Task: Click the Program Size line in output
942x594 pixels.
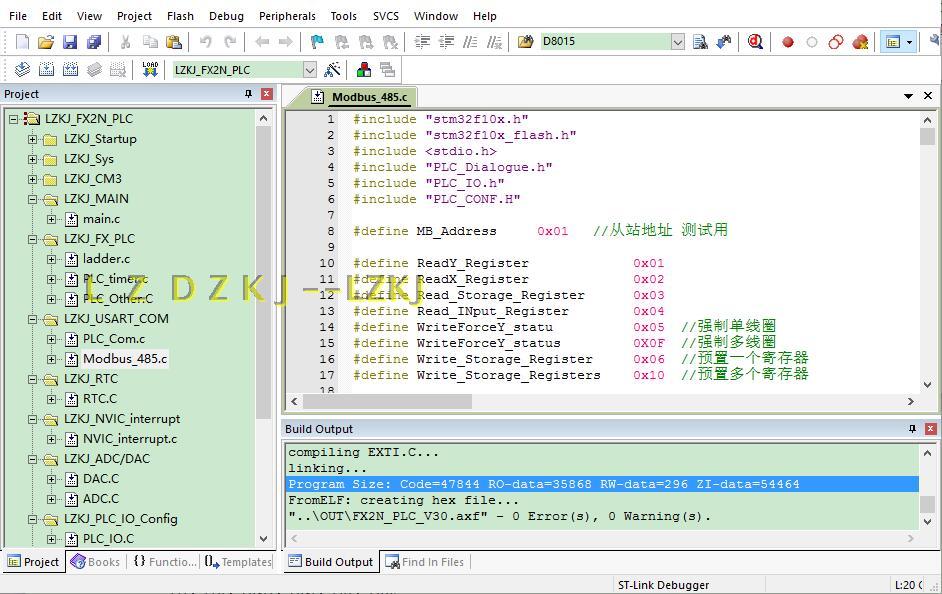Action: tap(603, 484)
